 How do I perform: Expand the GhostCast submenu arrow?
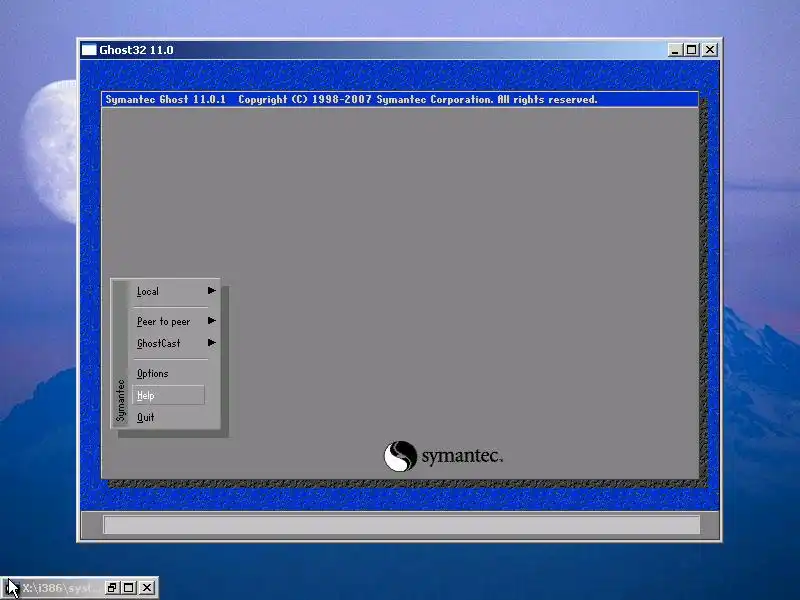[x=211, y=343]
